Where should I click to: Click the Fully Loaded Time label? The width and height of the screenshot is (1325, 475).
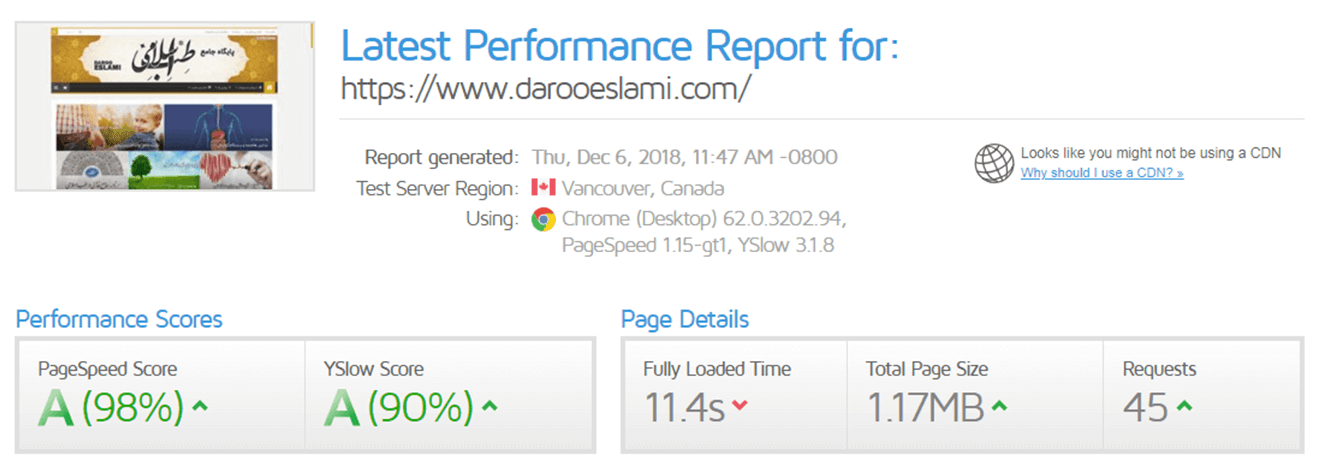pyautogui.click(x=717, y=369)
